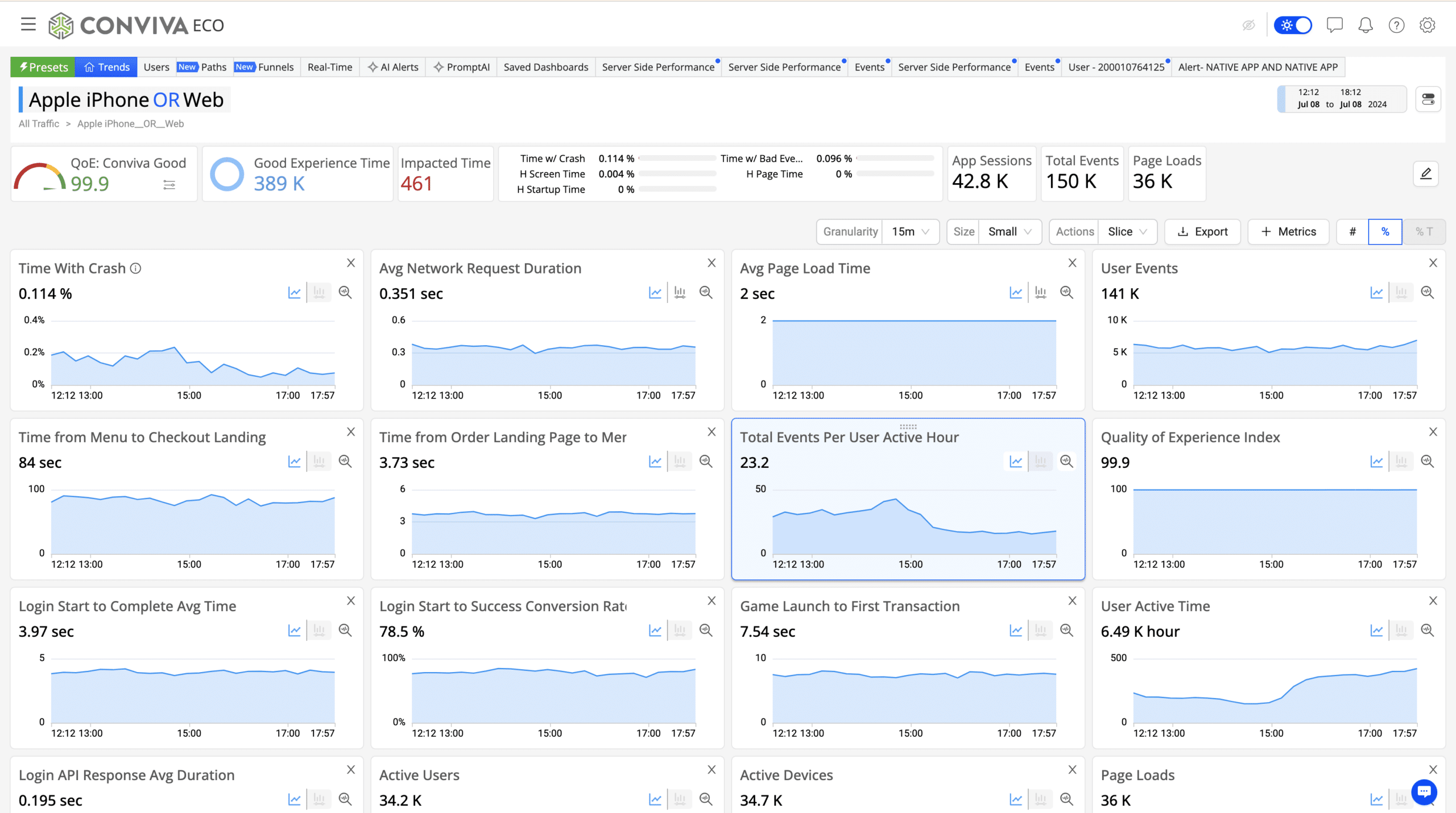Image resolution: width=1456 pixels, height=813 pixels.
Task: Toggle the light/dark theme switch
Action: tap(1292, 25)
